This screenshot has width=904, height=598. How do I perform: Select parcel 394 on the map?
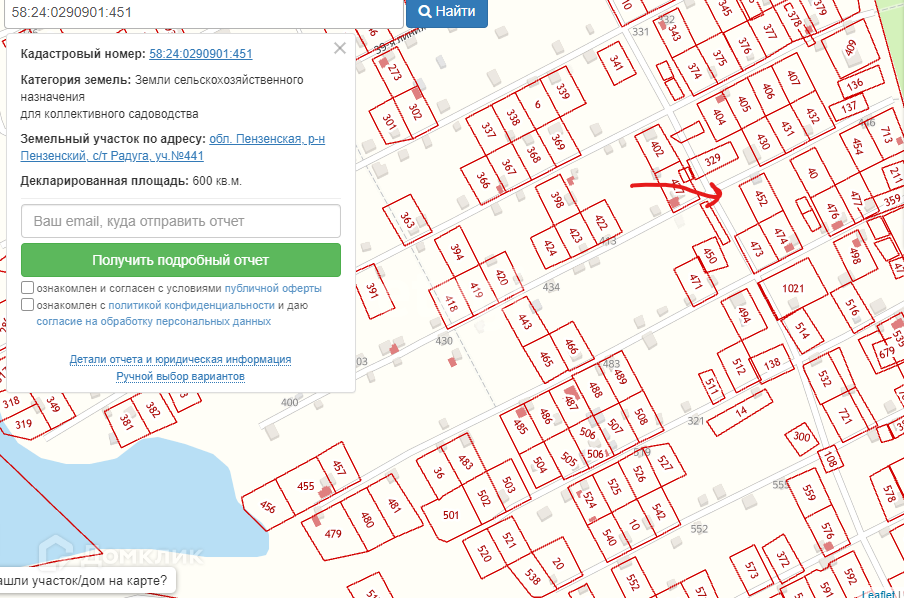point(457,252)
